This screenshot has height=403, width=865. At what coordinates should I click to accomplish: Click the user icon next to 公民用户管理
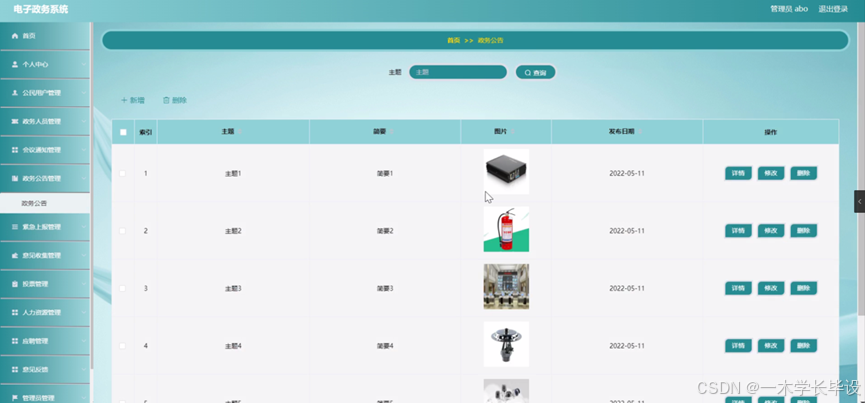(x=15, y=93)
